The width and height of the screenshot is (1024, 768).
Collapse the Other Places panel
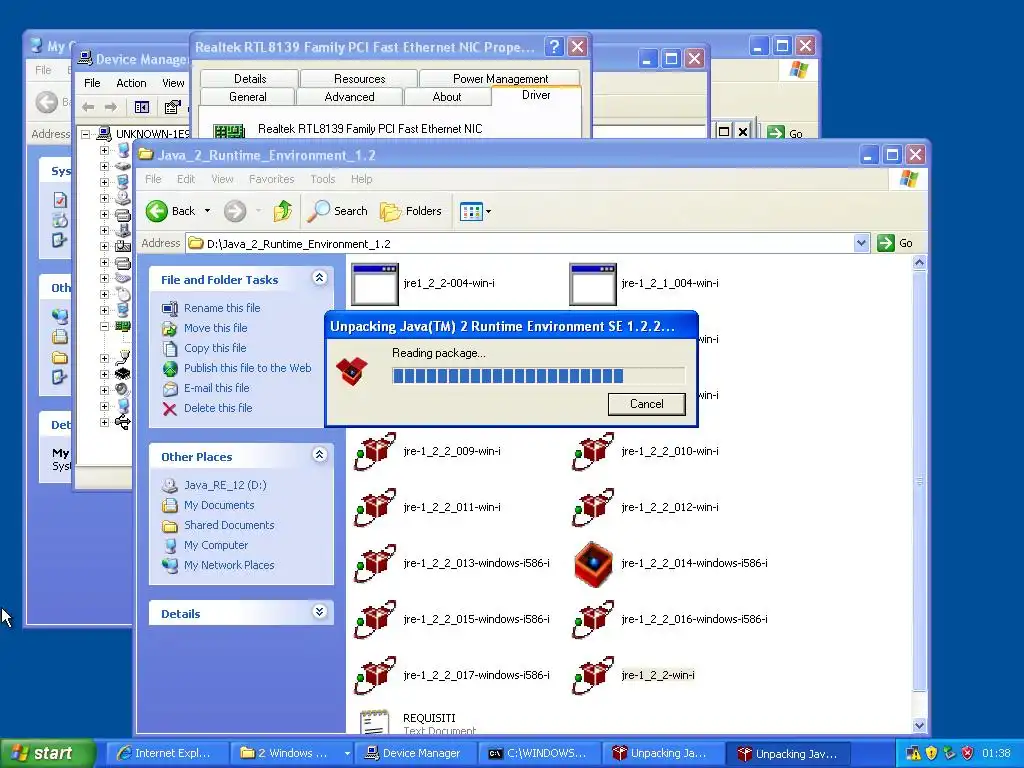pyautogui.click(x=319, y=455)
